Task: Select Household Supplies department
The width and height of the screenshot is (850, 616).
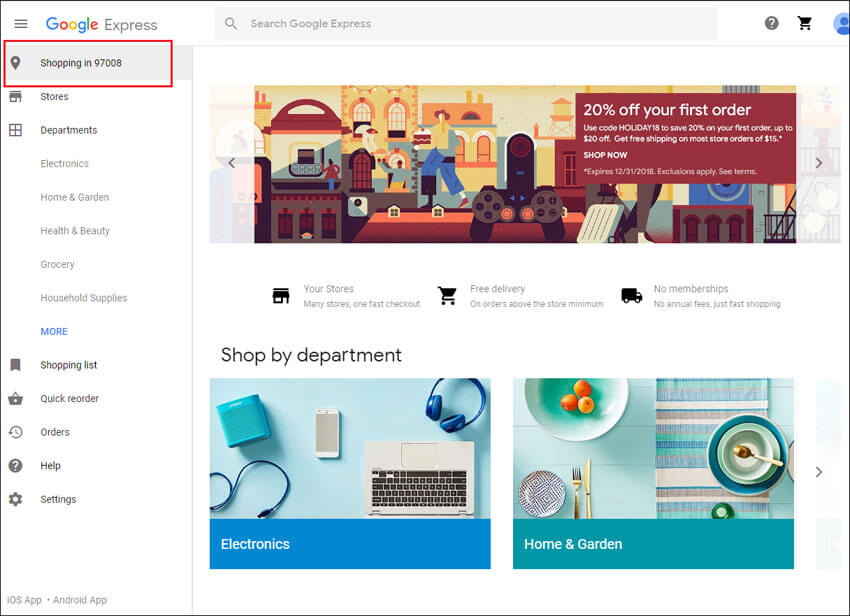Action: [83, 298]
